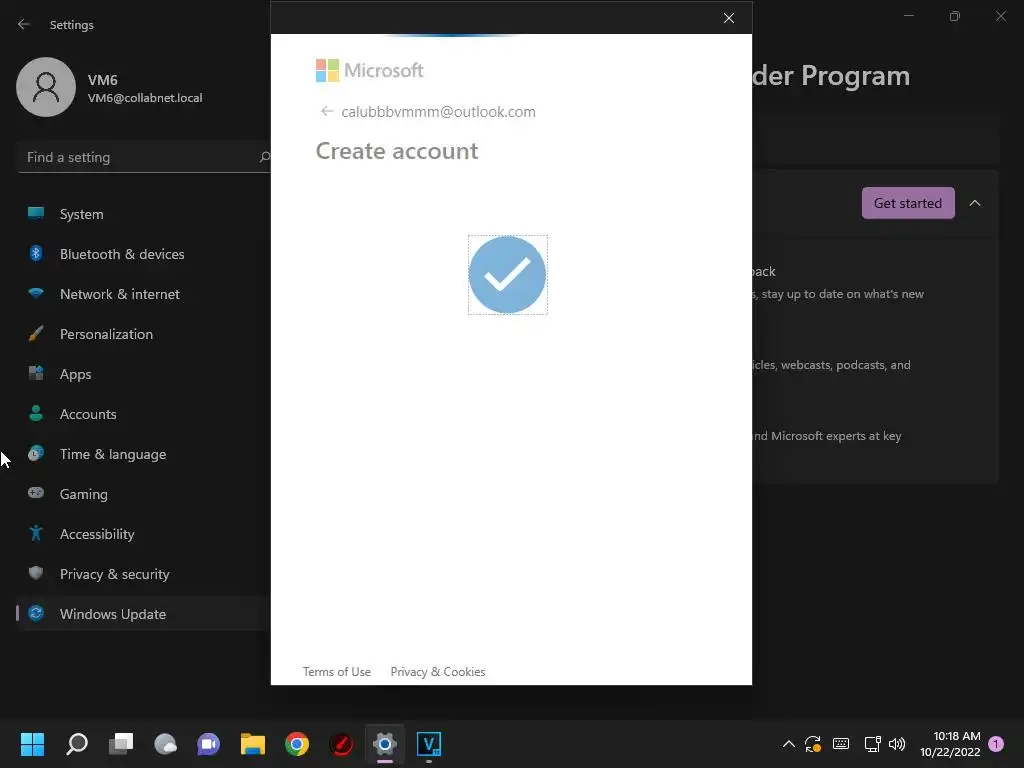Open the V app on taskbar
The image size is (1024, 768).
point(428,744)
